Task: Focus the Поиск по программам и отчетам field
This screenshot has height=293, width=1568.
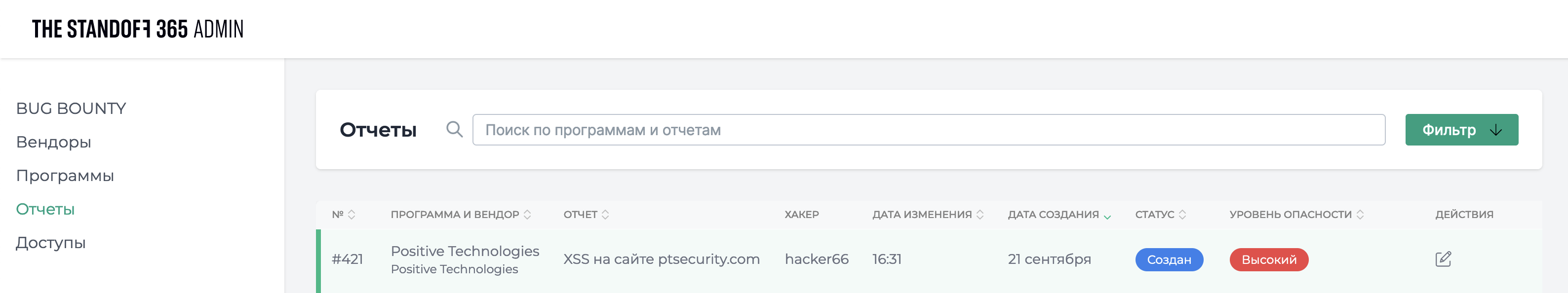Action: pos(928,129)
